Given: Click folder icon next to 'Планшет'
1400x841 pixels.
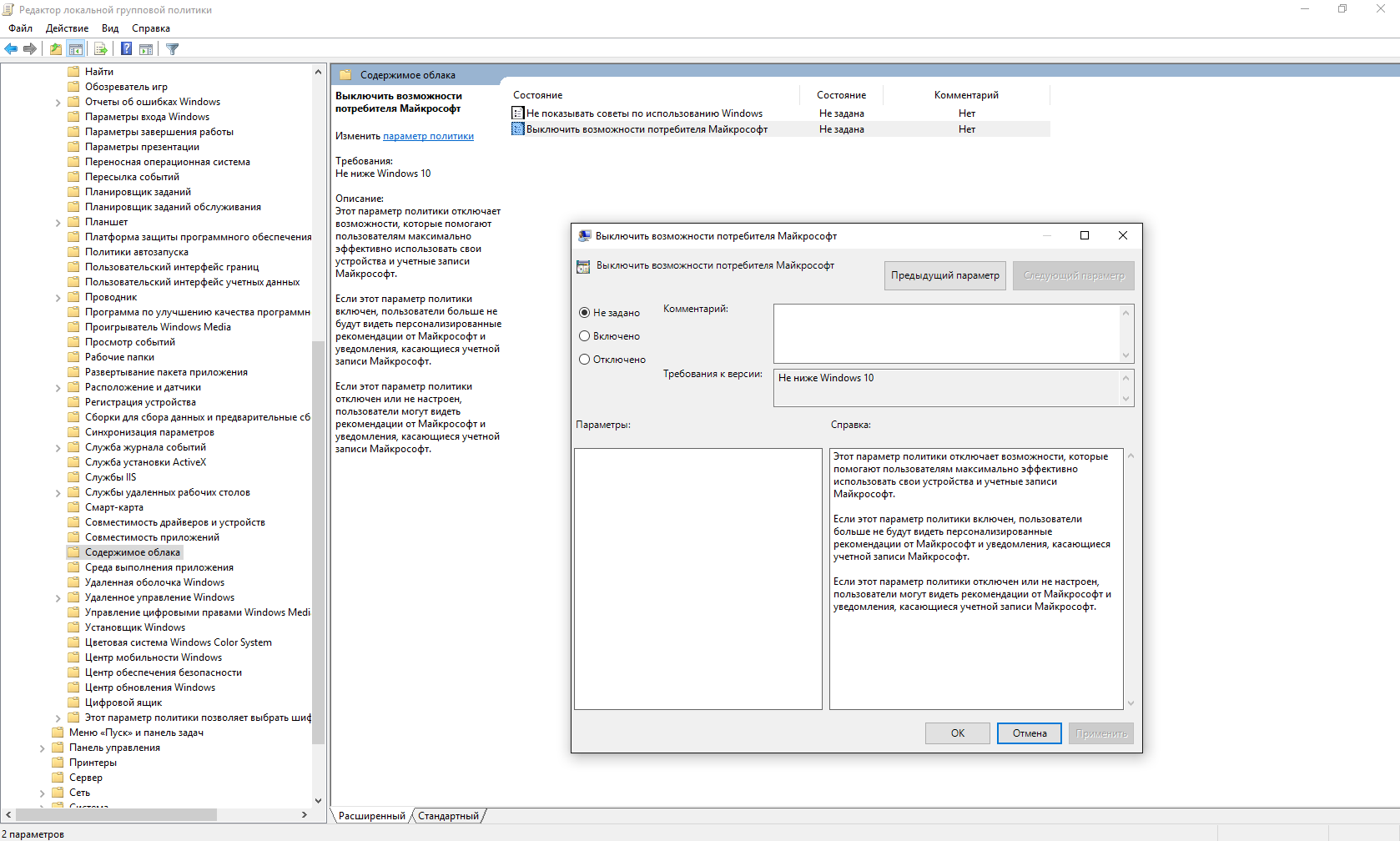Looking at the screenshot, I should pos(73,222).
